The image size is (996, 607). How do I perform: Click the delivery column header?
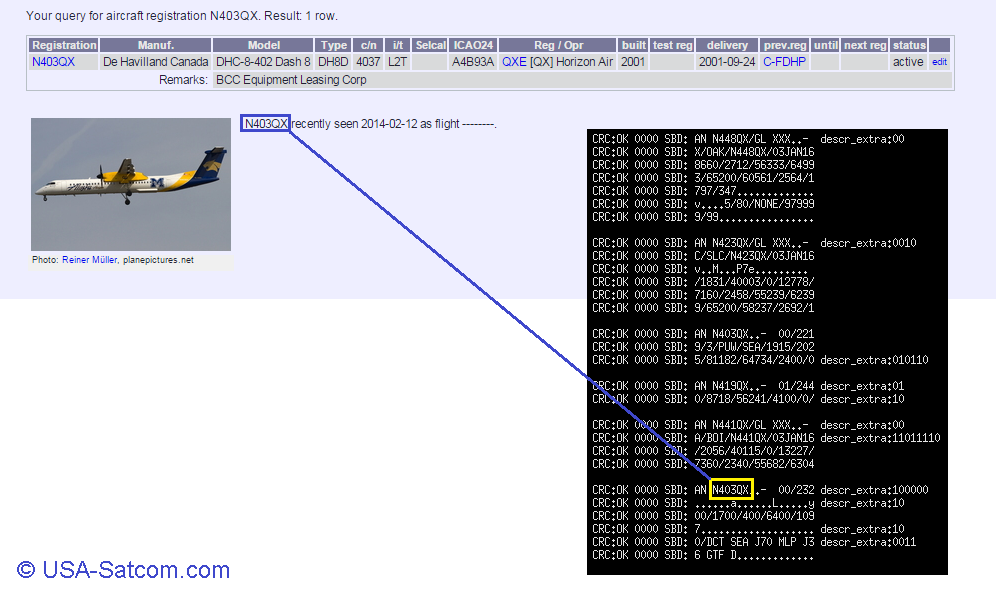[727, 45]
